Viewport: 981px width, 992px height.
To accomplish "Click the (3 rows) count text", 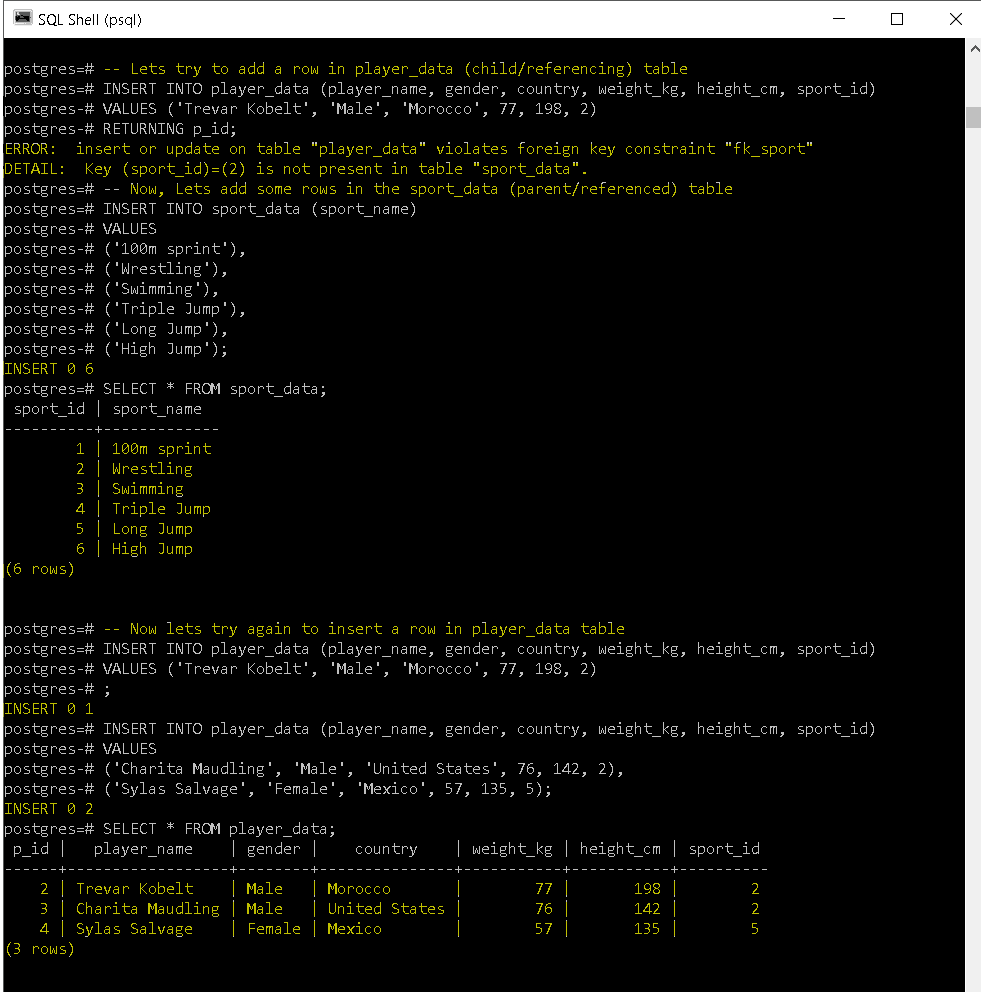I will [x=39, y=948].
